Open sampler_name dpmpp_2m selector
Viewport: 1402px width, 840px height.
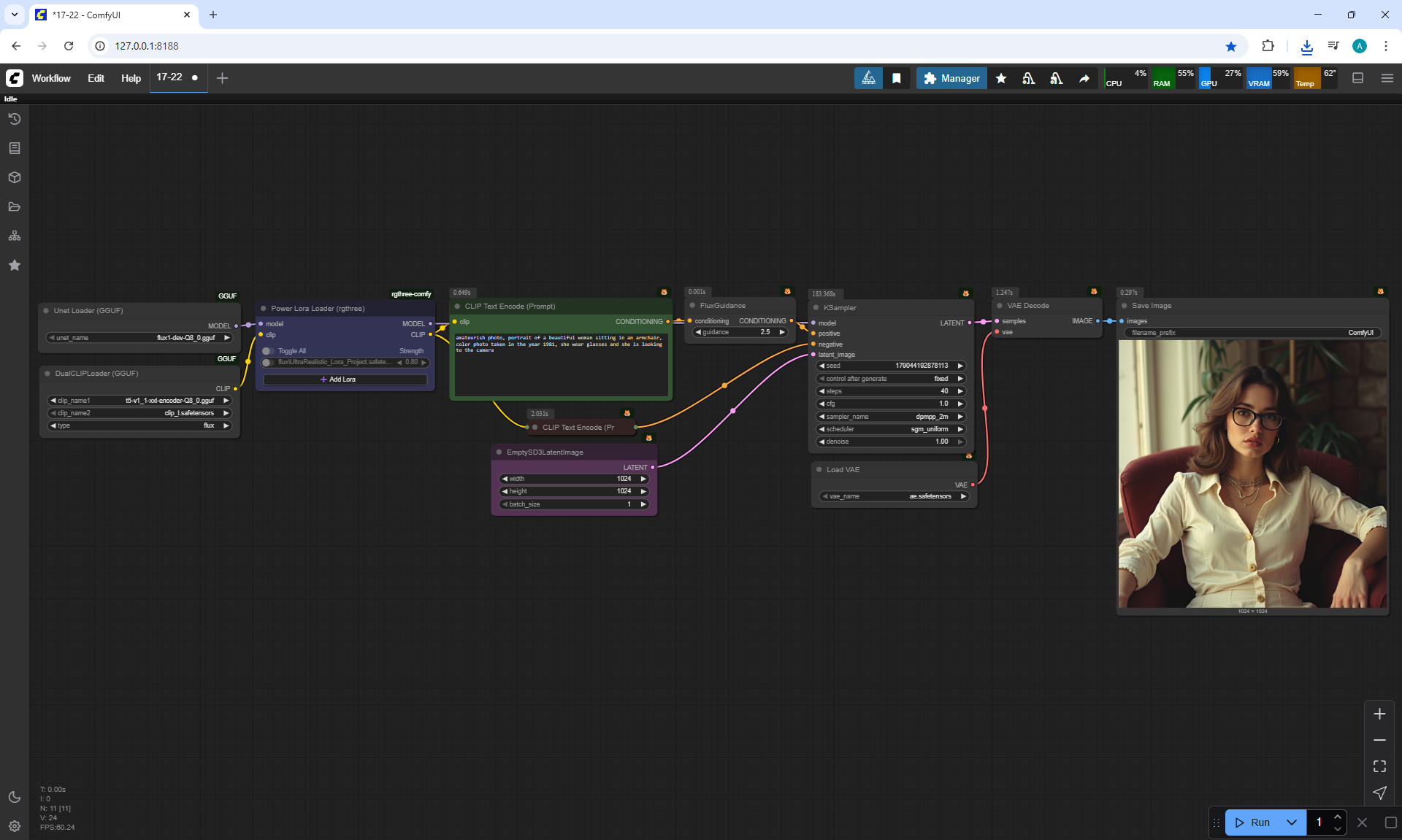pyautogui.click(x=891, y=417)
